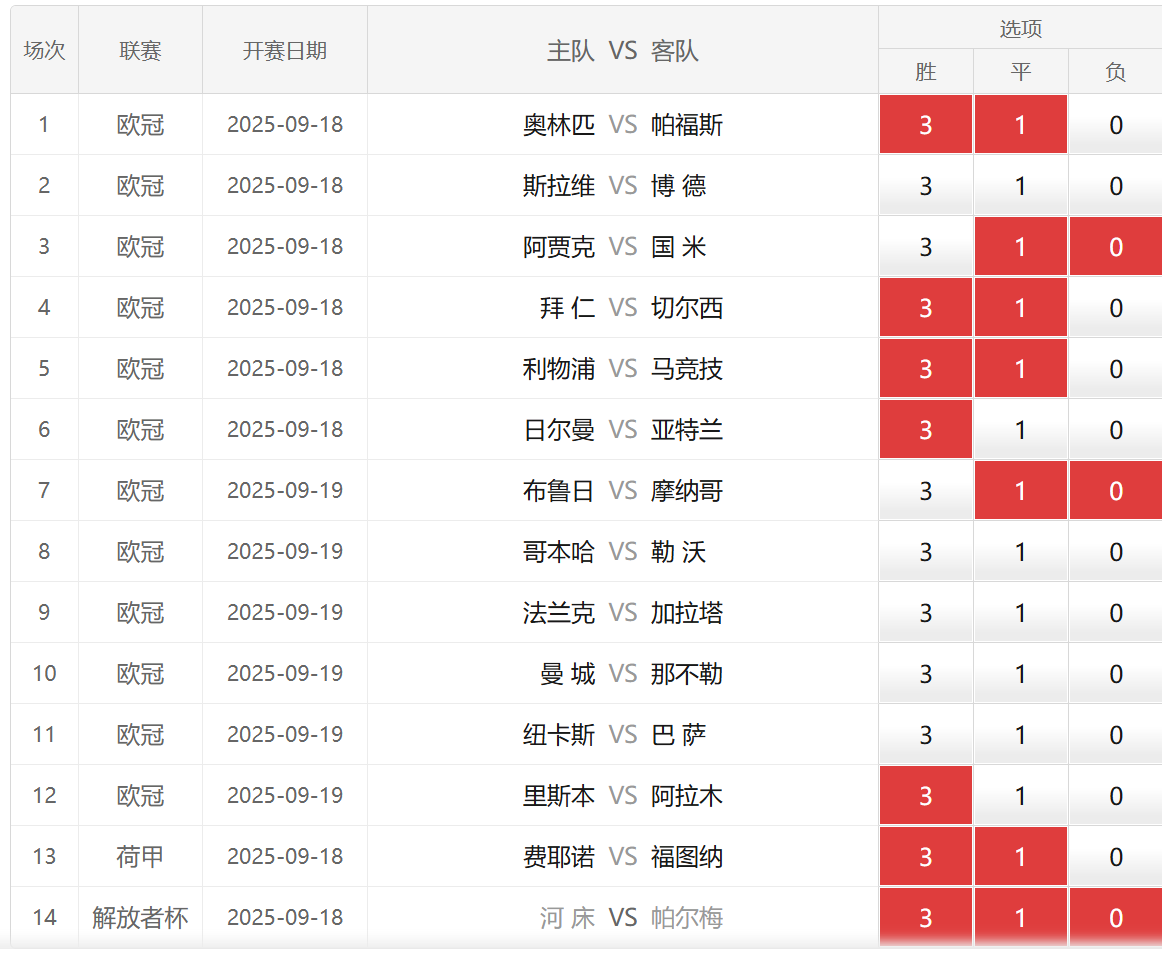Unselect draw (1) for 阿贾克 vs 国米
Screen dimensions: 1162x954
(1020, 247)
